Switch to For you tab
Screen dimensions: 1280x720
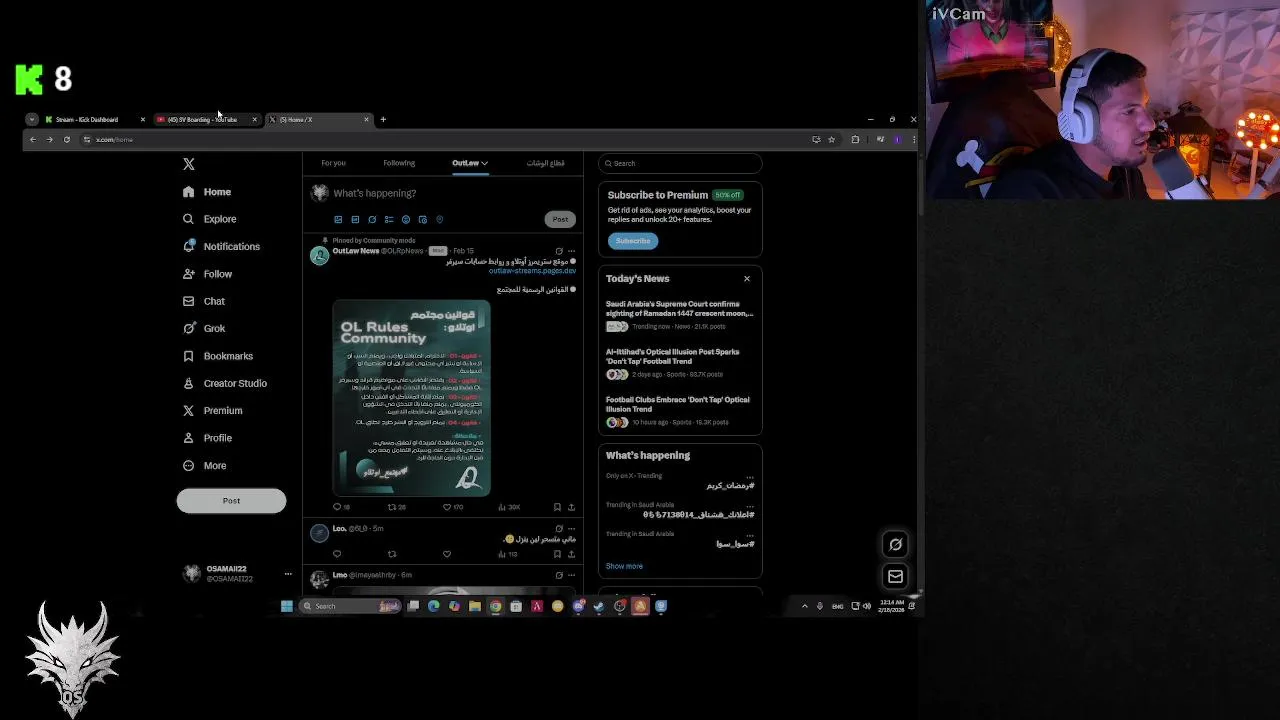333,163
